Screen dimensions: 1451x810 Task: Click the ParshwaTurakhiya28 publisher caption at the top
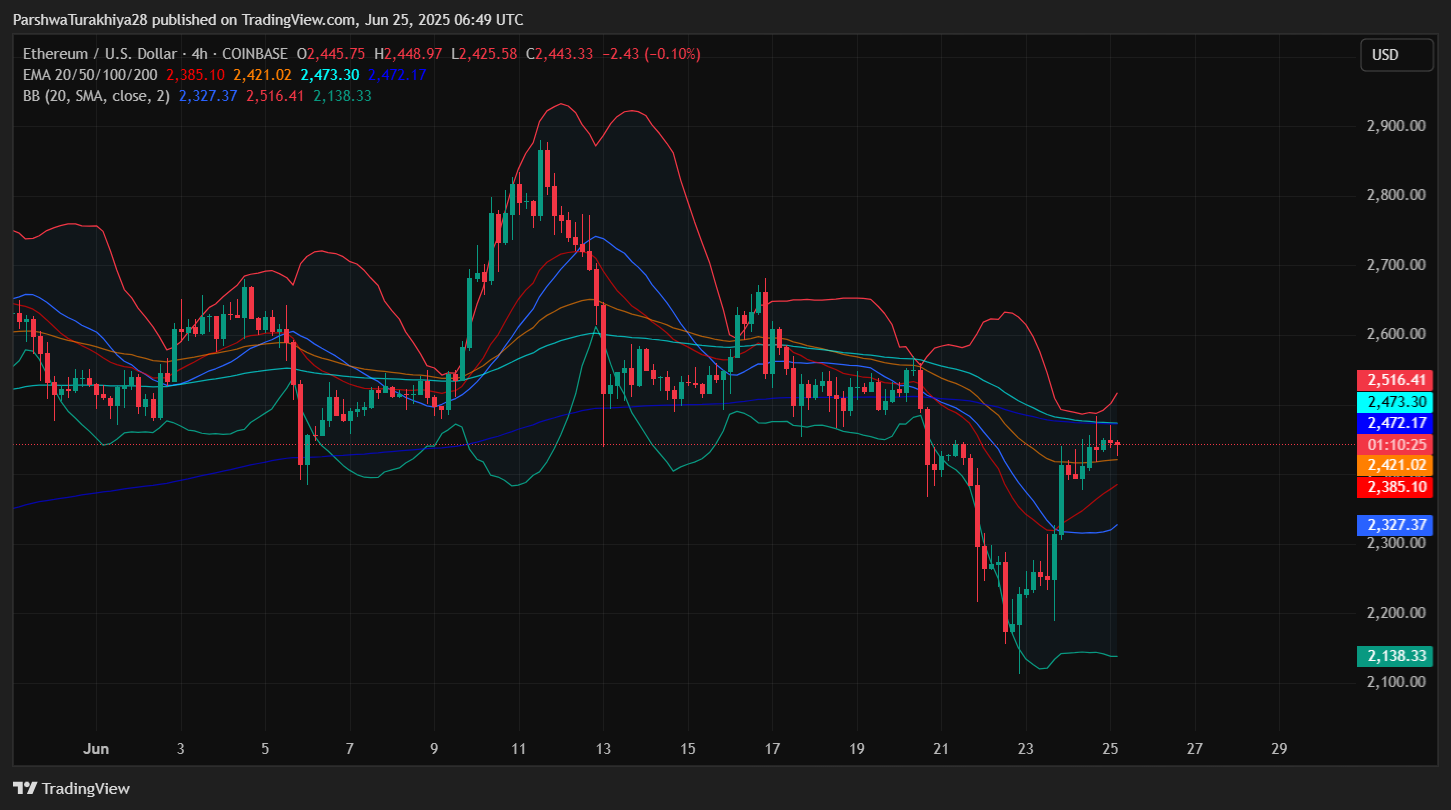[267, 20]
